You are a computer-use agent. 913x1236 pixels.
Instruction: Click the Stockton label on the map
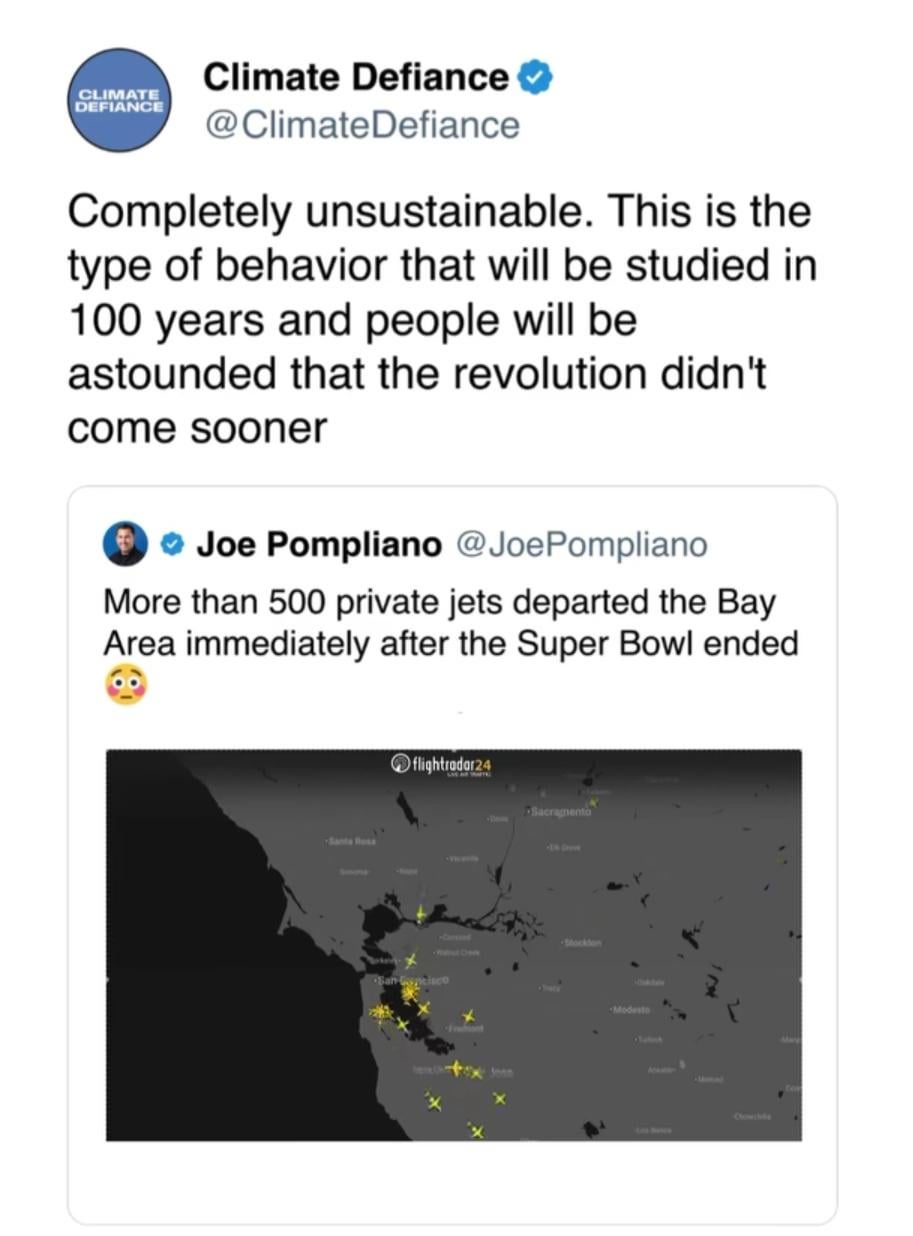point(581,943)
